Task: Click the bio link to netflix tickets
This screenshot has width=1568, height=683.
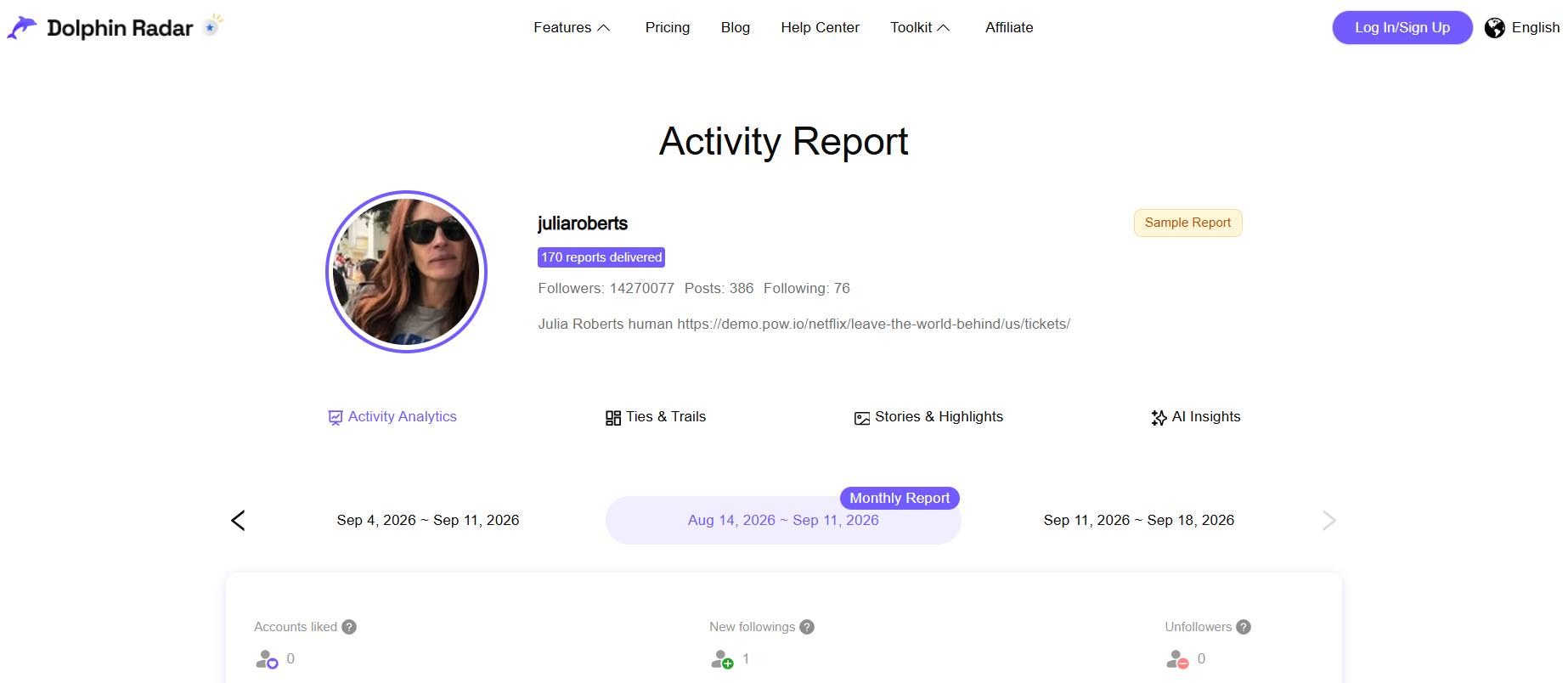Action: 873,325
